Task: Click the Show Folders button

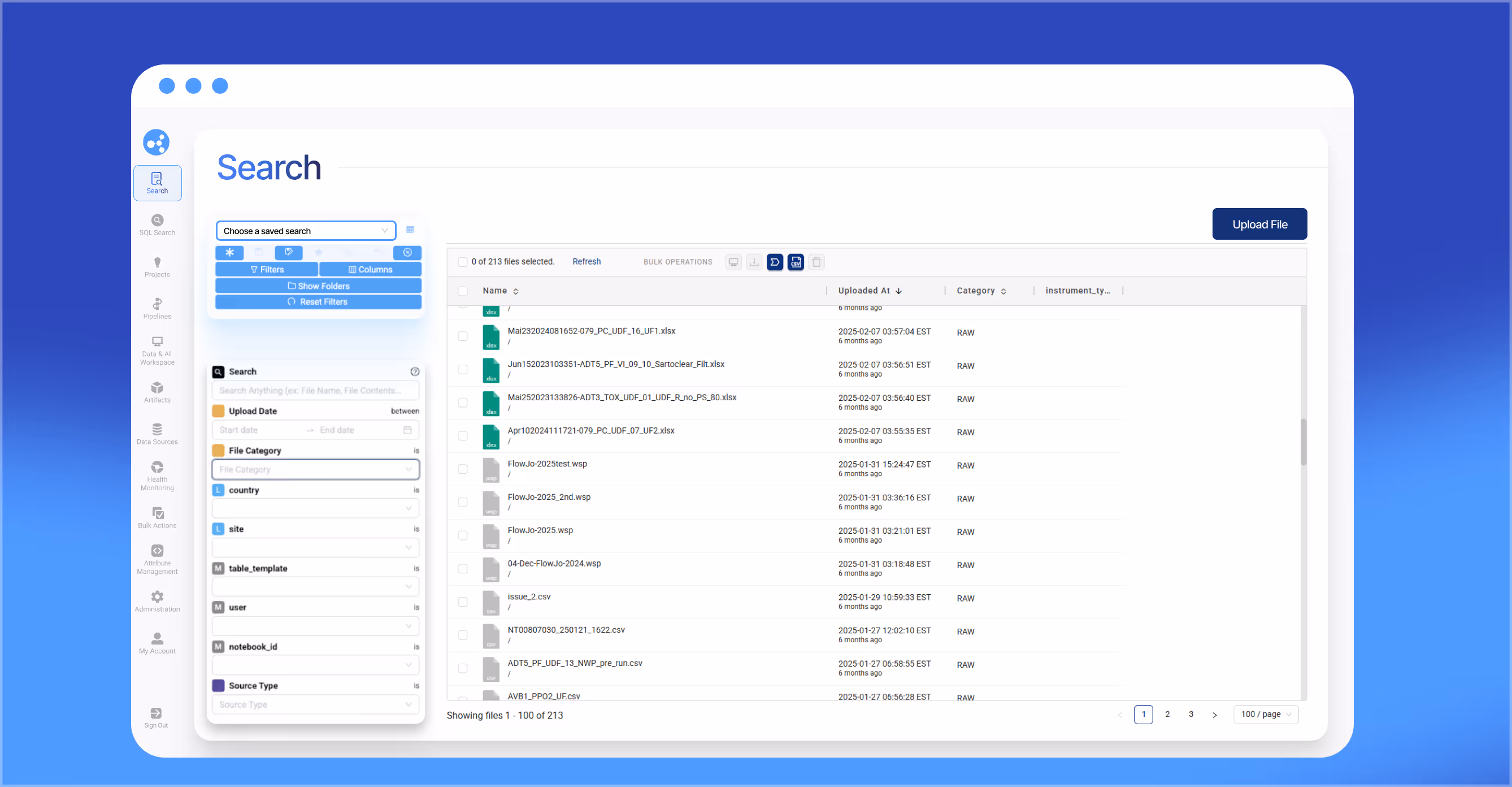Action: (x=318, y=286)
